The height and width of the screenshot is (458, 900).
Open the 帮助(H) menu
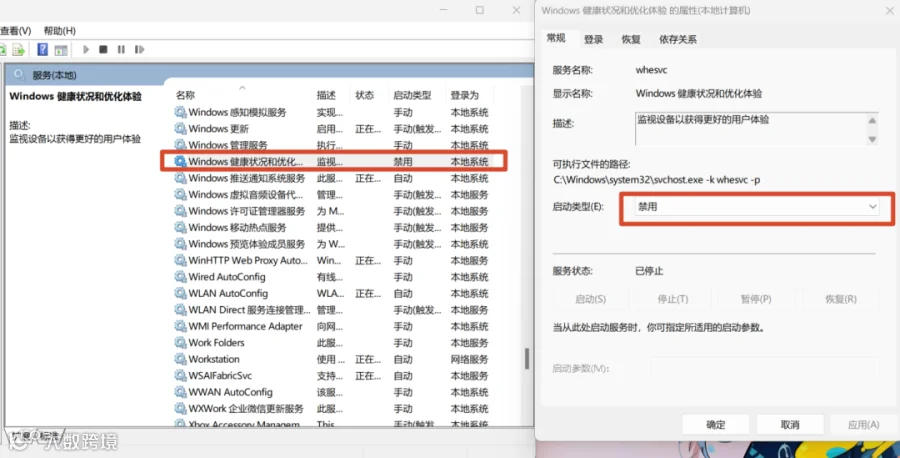(60, 30)
